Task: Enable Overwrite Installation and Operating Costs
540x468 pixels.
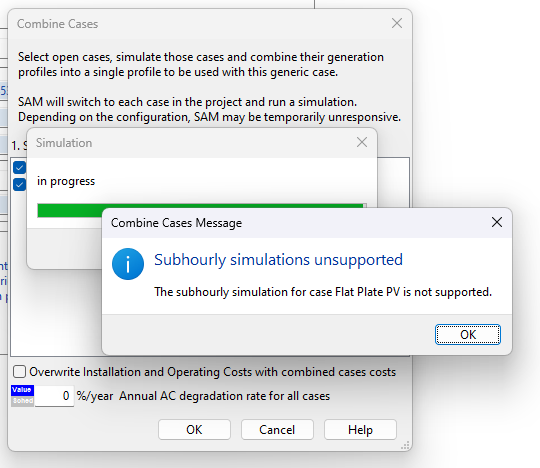Action: [19, 372]
